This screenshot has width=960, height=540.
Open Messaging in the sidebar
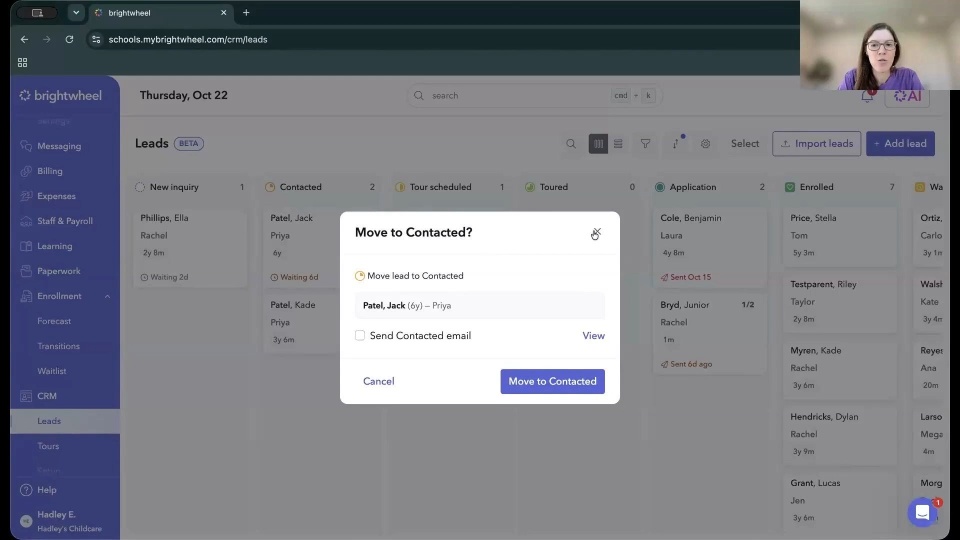pyautogui.click(x=59, y=146)
